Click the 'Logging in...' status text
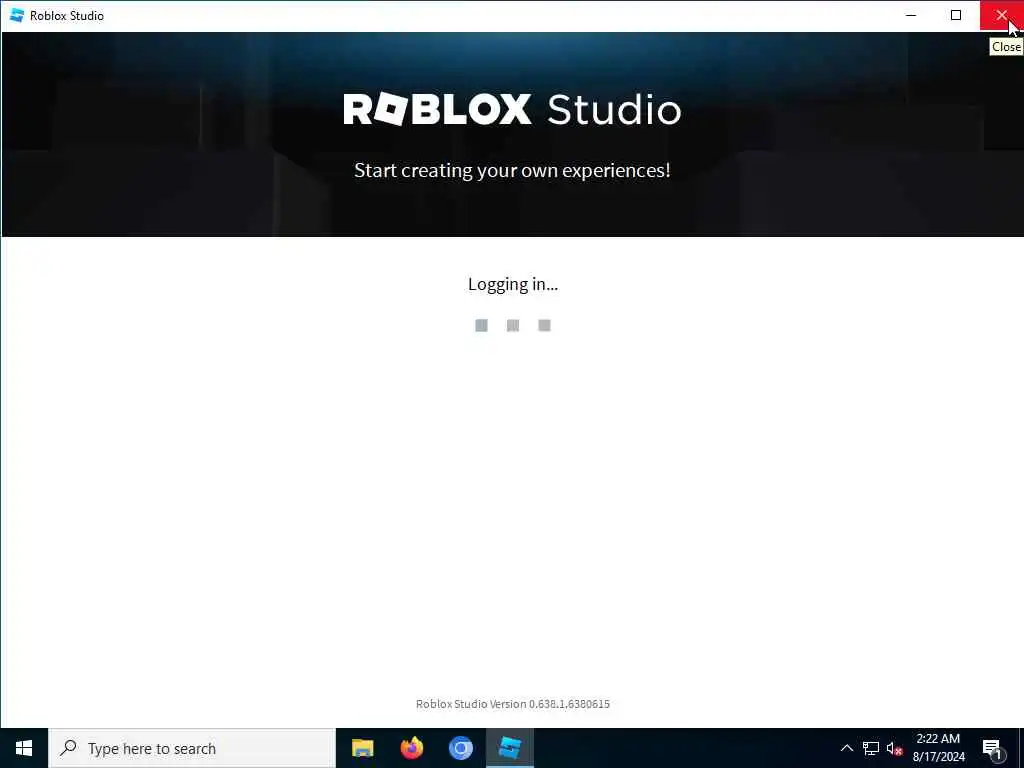The width and height of the screenshot is (1024, 768). click(513, 284)
